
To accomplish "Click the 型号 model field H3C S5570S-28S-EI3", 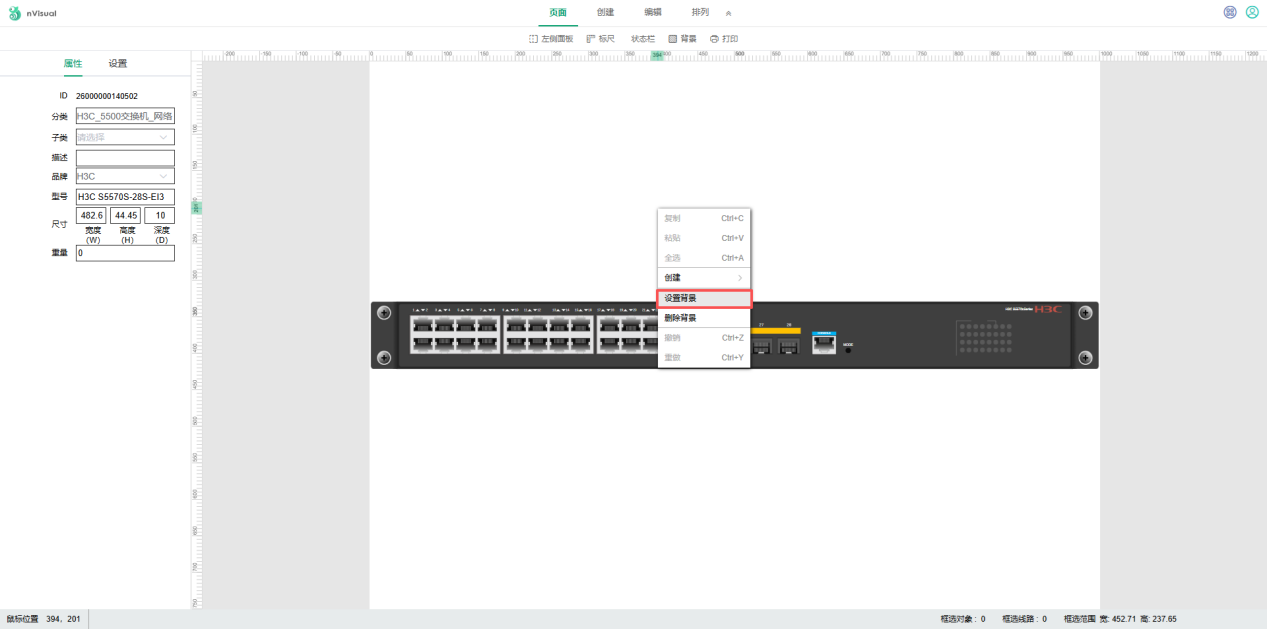I will click(125, 196).
